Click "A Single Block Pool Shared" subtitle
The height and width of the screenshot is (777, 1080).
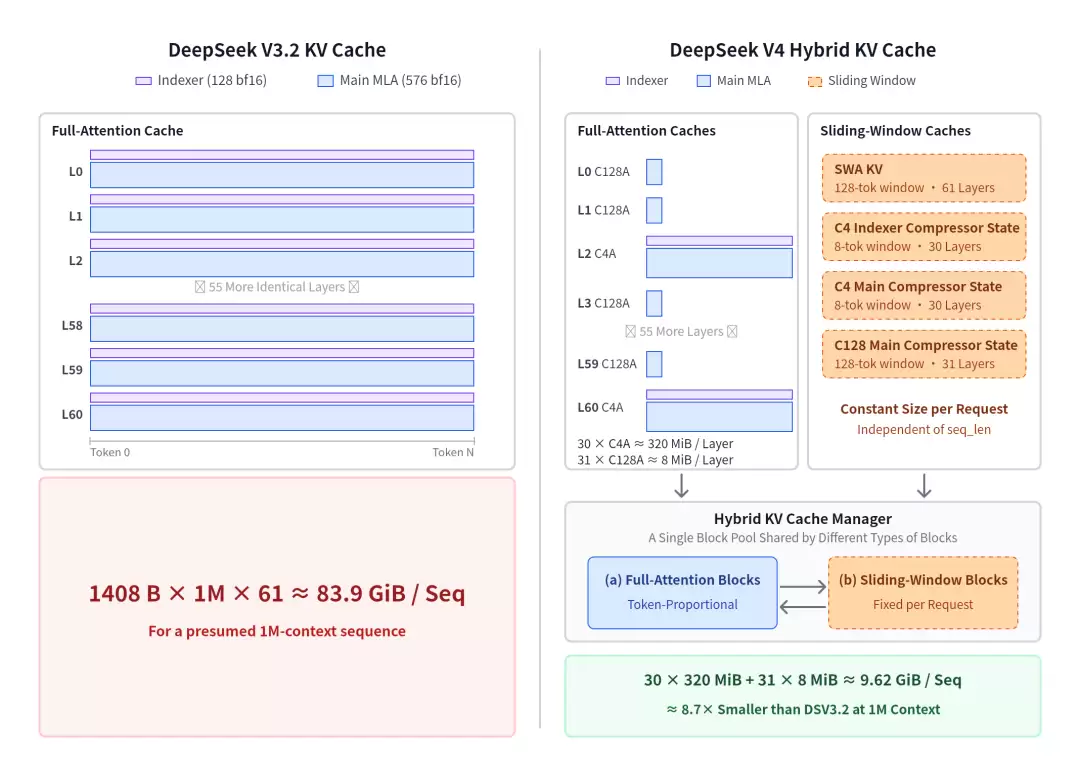pos(802,537)
